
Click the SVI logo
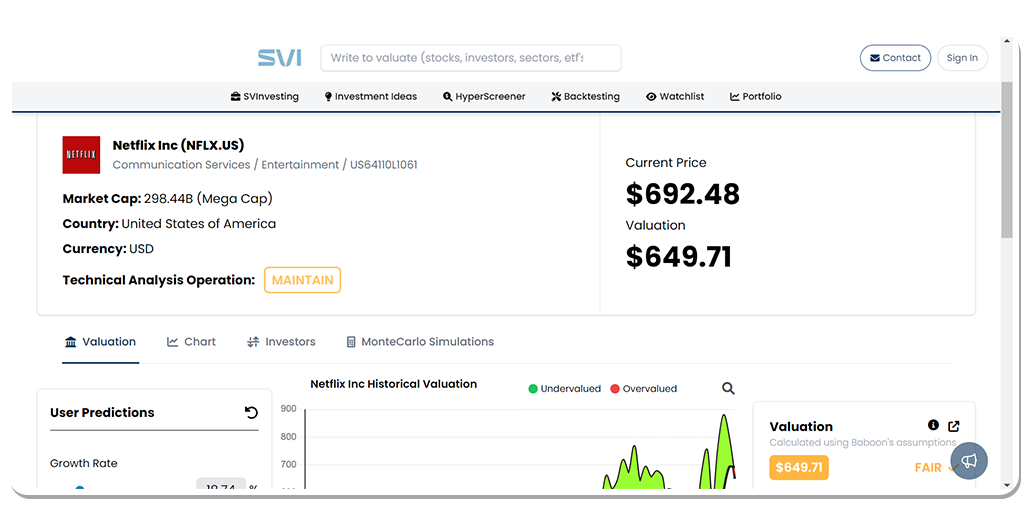(x=280, y=58)
